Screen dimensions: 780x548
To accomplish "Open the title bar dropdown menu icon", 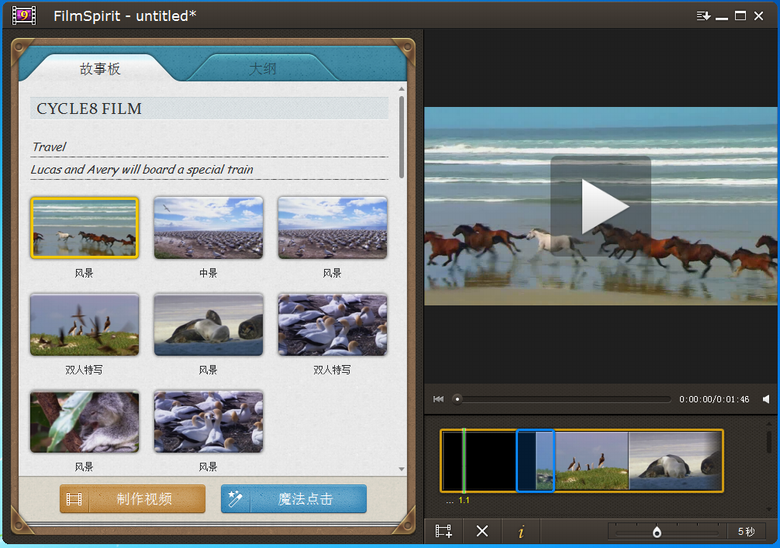I will click(703, 15).
